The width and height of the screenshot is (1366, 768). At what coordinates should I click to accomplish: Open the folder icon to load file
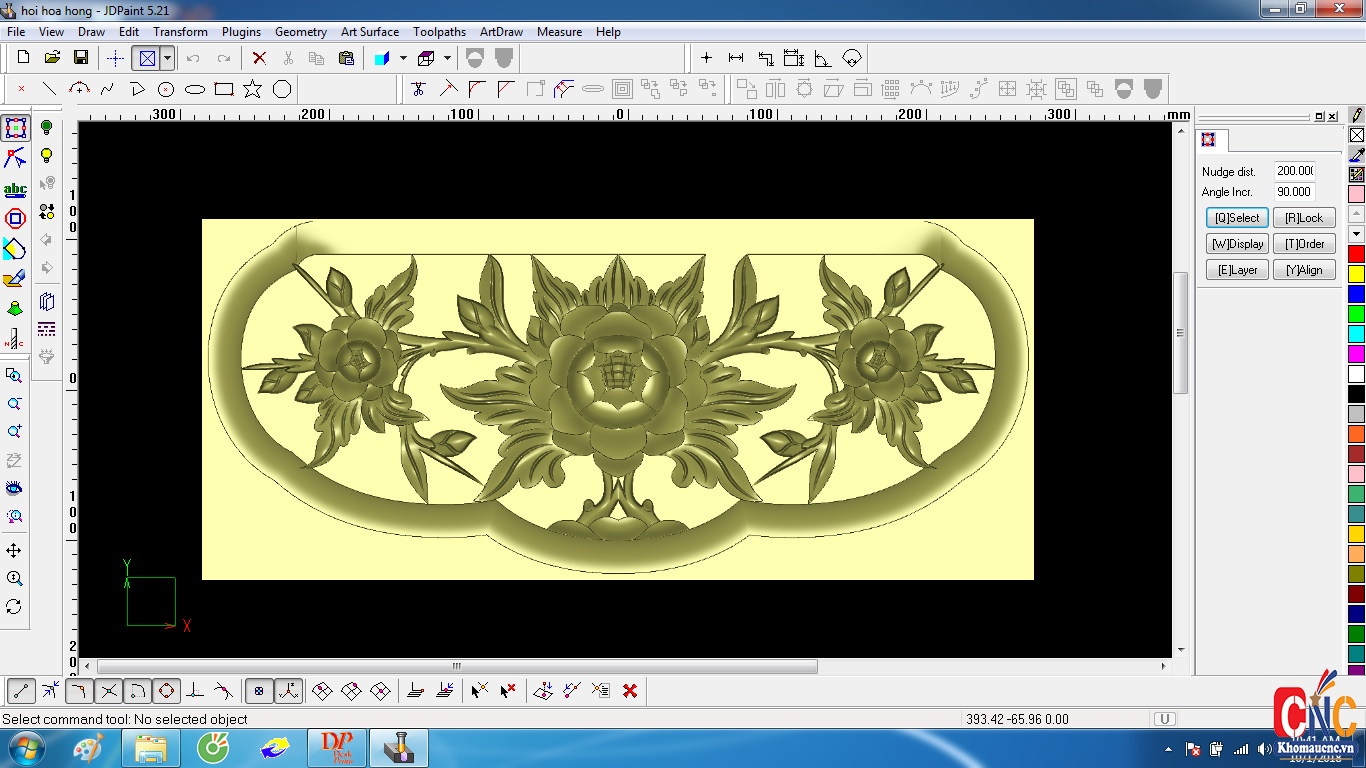[x=52, y=58]
